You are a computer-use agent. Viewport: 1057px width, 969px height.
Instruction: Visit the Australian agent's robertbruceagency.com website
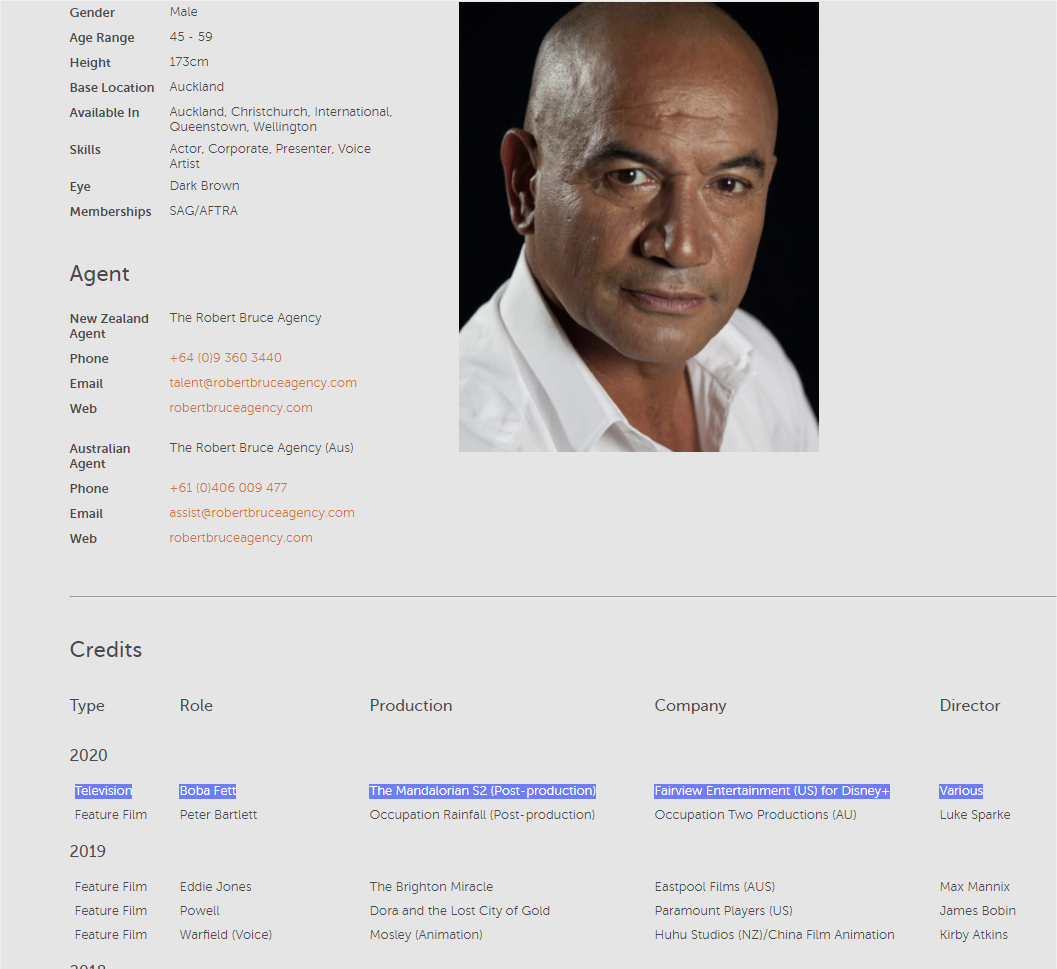pyautogui.click(x=241, y=538)
